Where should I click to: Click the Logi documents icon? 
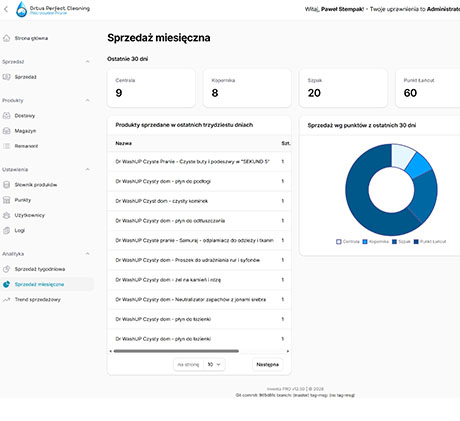pyautogui.click(x=6, y=230)
